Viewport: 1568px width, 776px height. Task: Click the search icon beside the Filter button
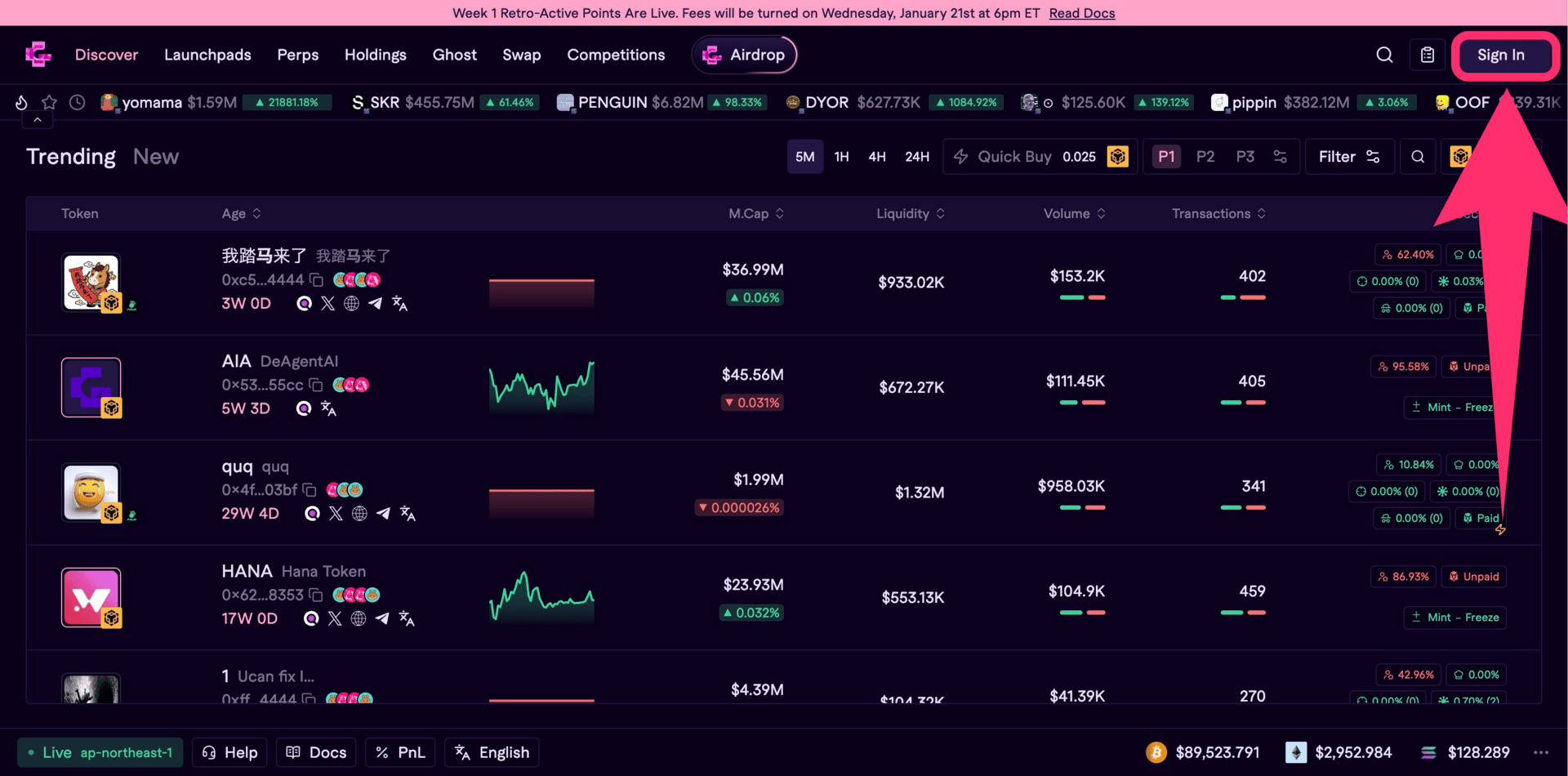coord(1418,157)
